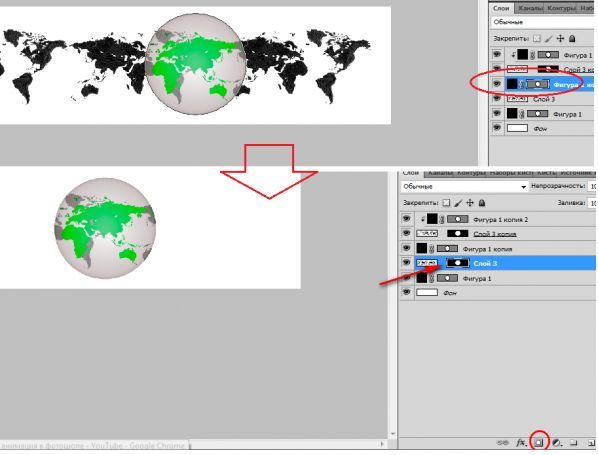Viewport: 598px width, 455px height.
Task: Select Фигура 1 layer name in lower panel
Action: pos(477,279)
